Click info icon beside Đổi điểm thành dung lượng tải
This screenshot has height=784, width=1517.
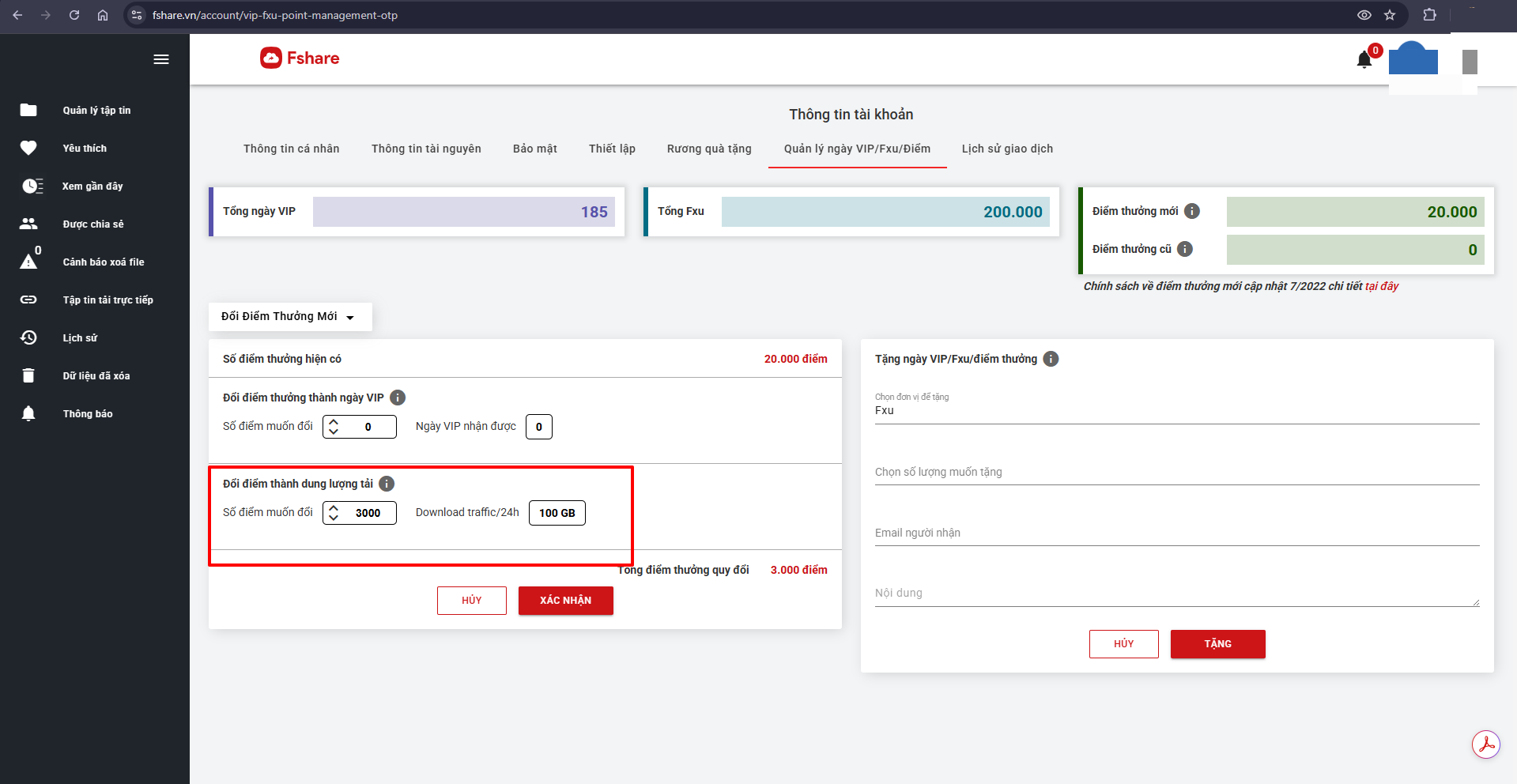tap(387, 484)
